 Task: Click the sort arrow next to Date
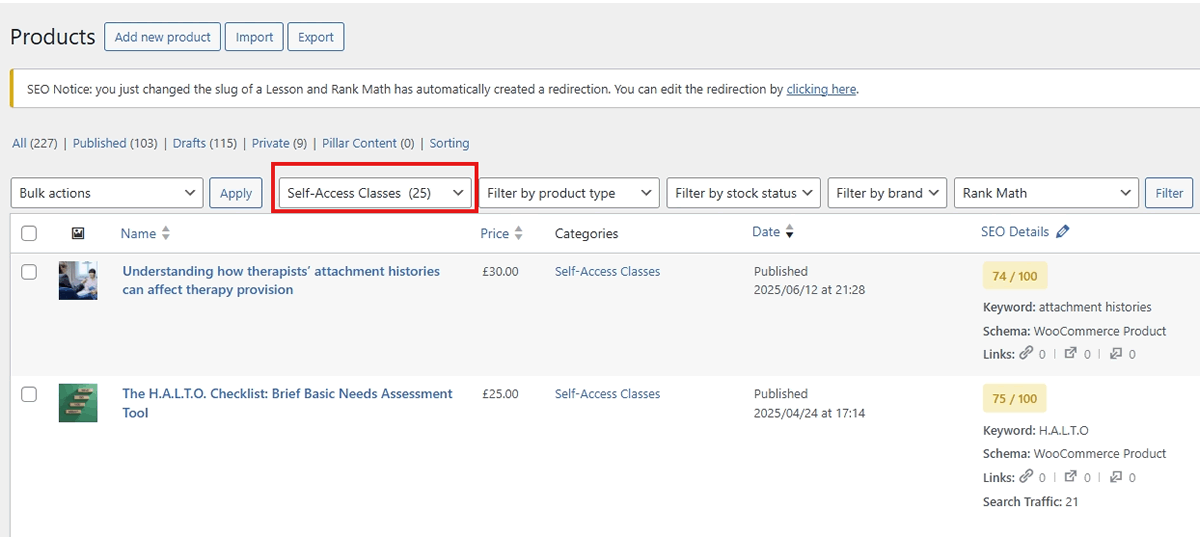pyautogui.click(x=789, y=233)
